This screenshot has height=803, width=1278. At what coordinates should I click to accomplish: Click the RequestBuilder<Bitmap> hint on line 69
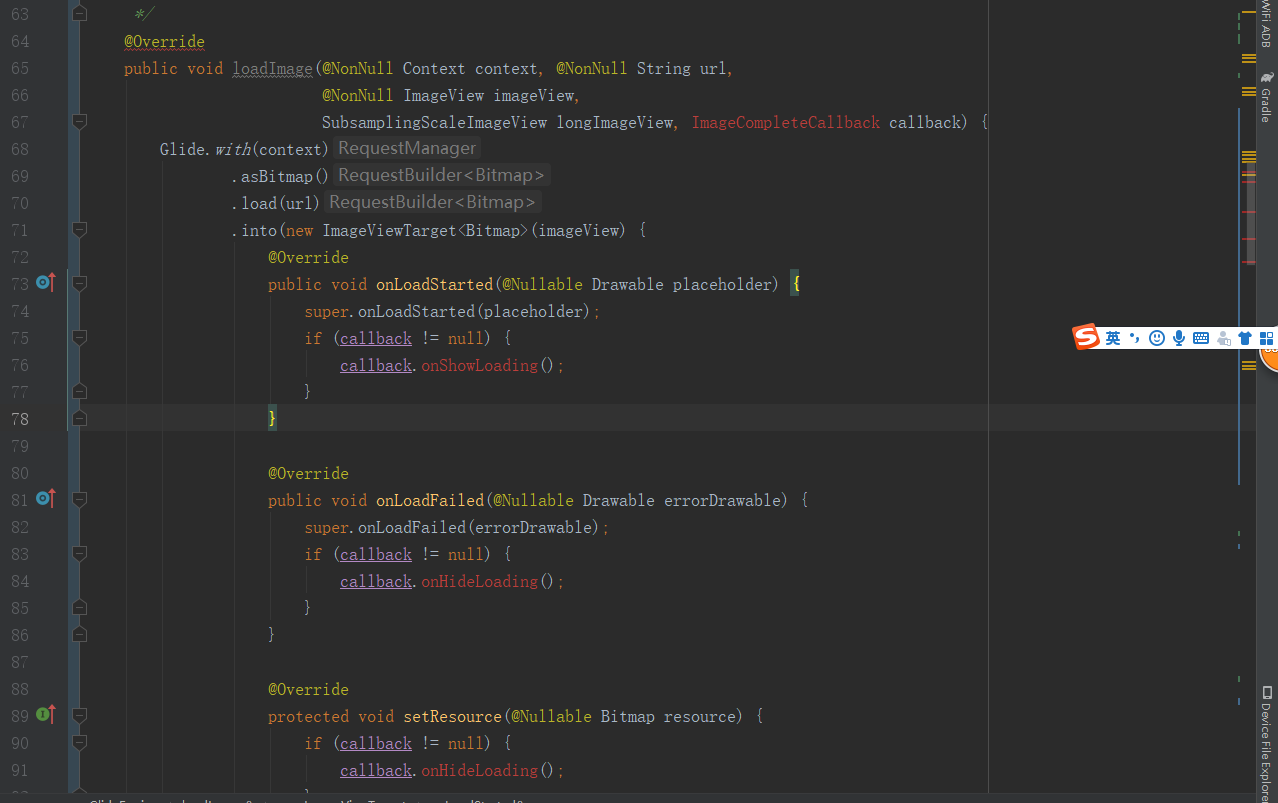442,175
